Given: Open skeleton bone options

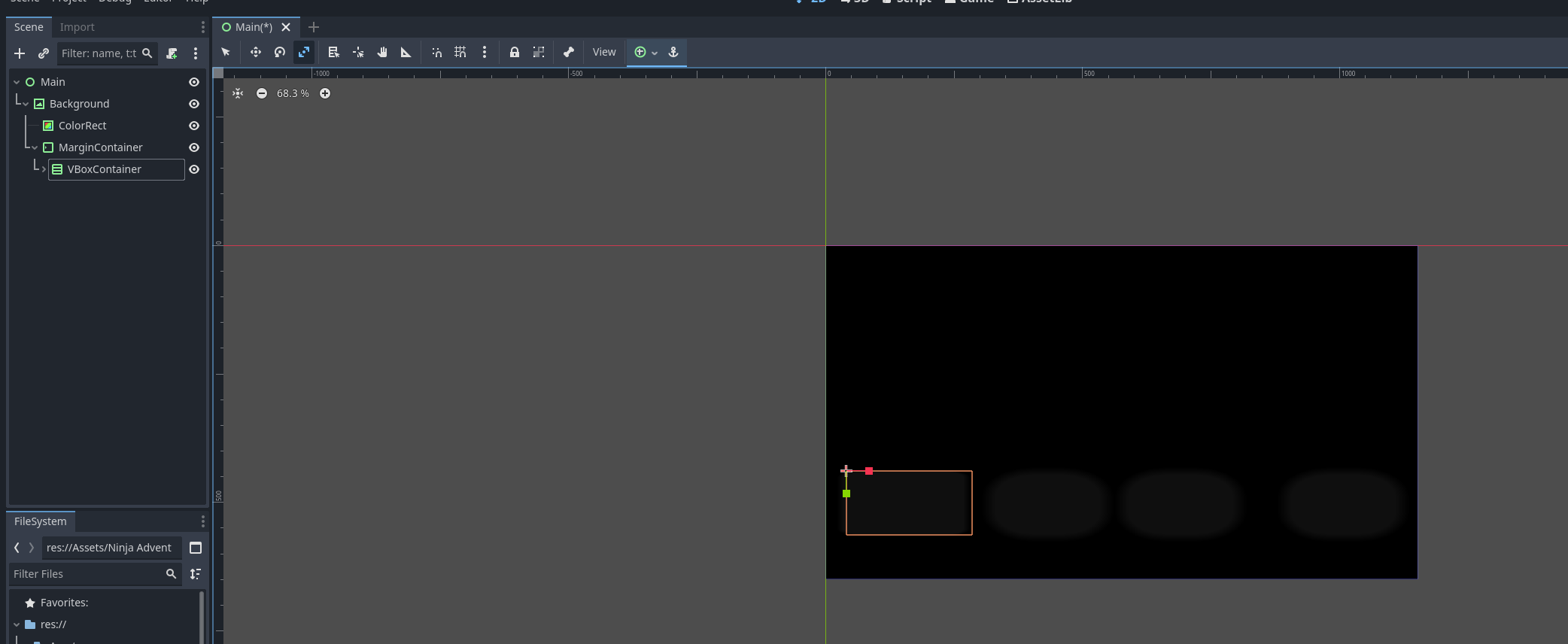Looking at the screenshot, I should (569, 52).
